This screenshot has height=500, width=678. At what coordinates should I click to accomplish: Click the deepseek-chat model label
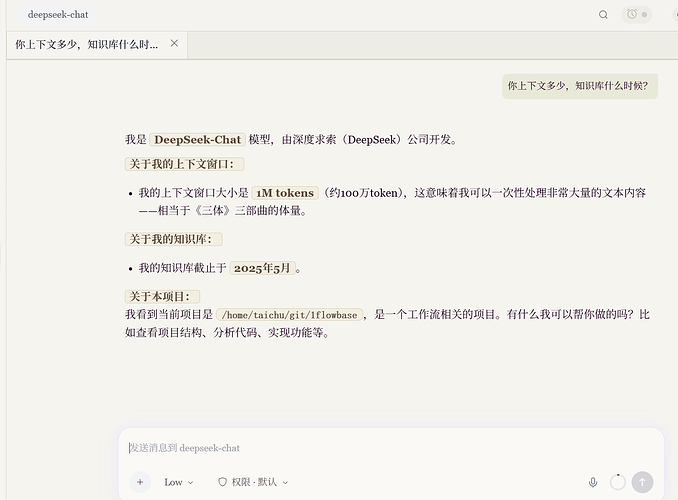click(x=58, y=15)
